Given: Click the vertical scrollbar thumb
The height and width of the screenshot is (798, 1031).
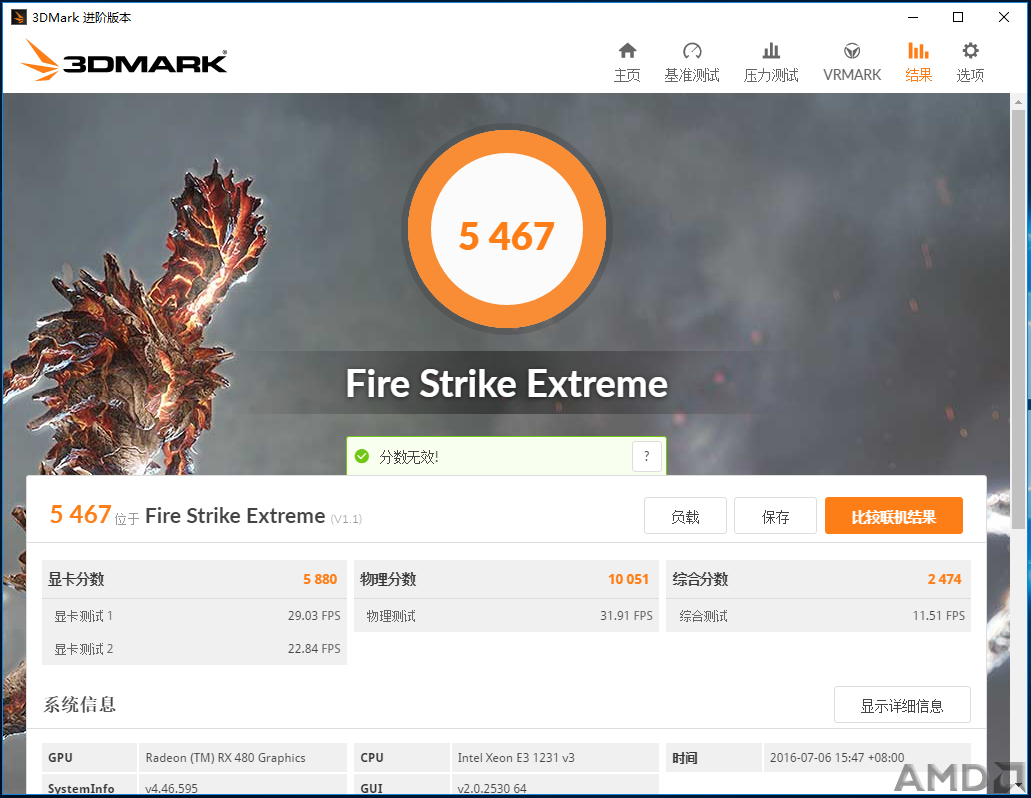Looking at the screenshot, I should pyautogui.click(x=1018, y=318).
